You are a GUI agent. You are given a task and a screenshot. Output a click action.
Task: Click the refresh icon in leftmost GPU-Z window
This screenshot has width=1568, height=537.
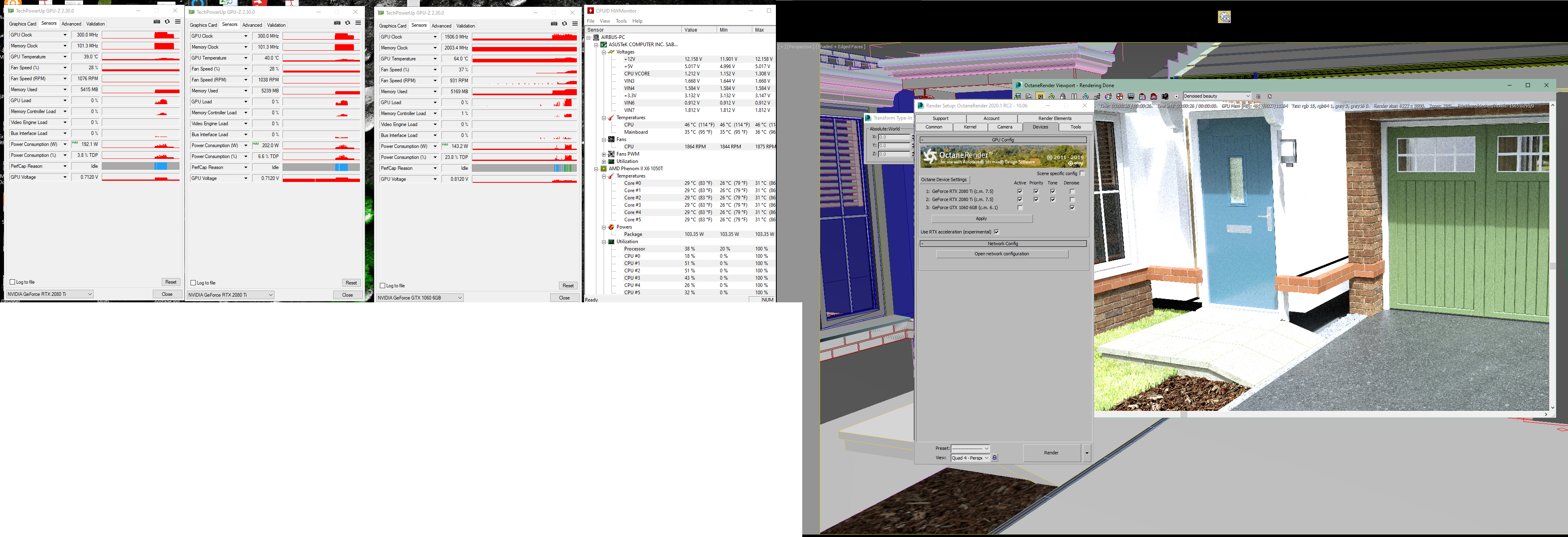[167, 22]
